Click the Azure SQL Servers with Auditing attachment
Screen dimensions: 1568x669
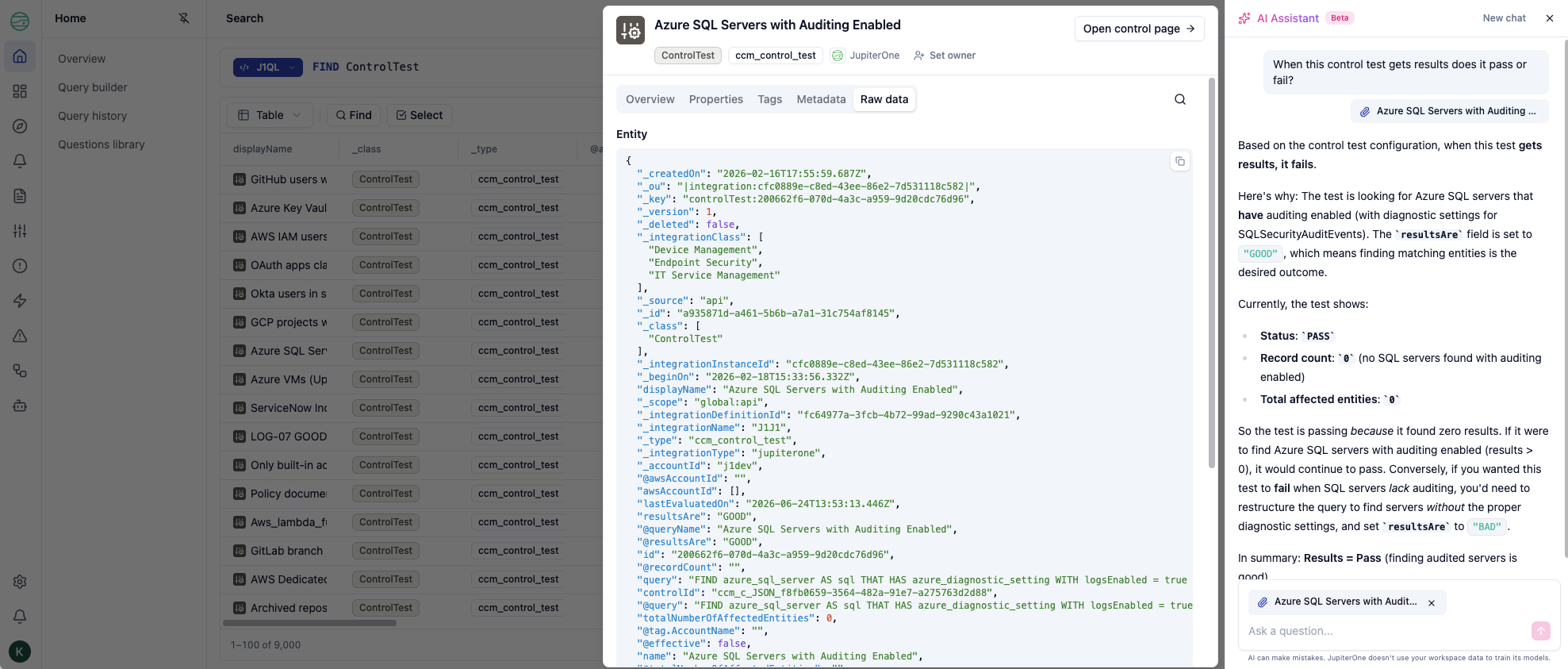point(1449,111)
